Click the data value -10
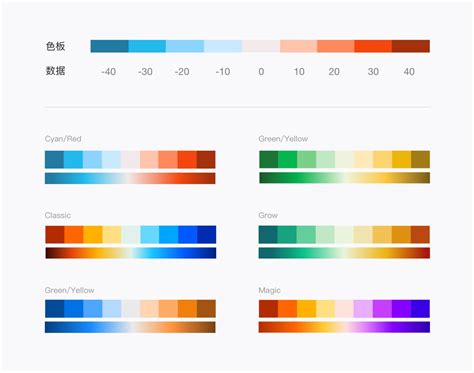474x373 pixels. (x=223, y=72)
